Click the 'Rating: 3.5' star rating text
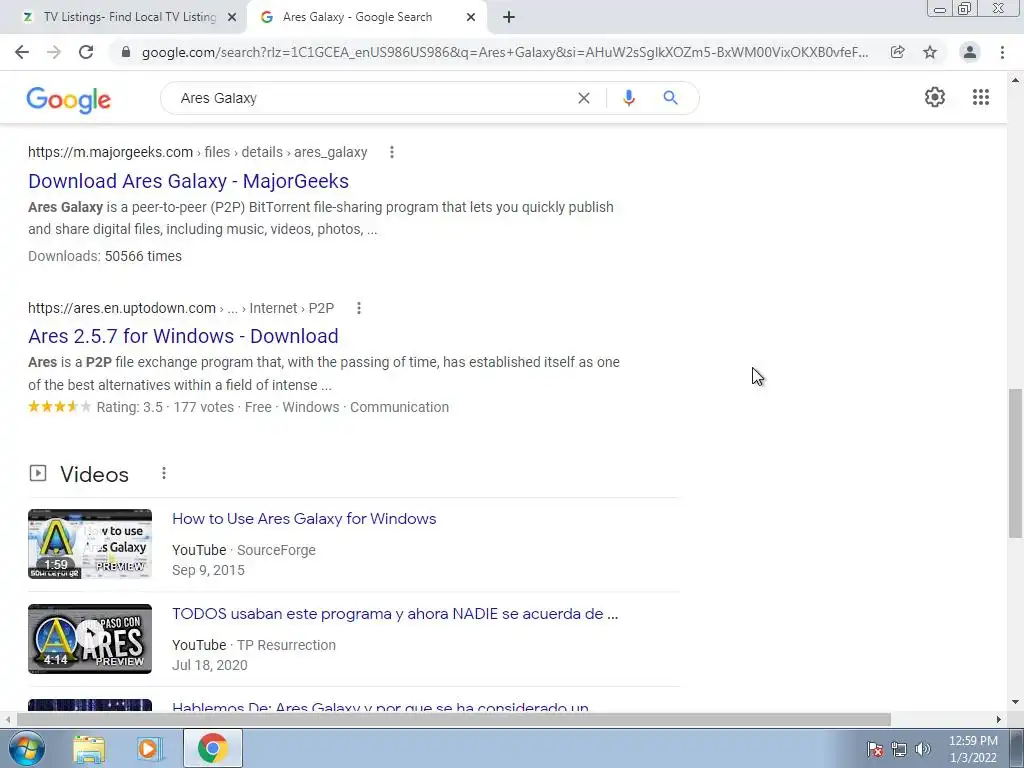Screen dimensions: 1024x768 point(130,407)
